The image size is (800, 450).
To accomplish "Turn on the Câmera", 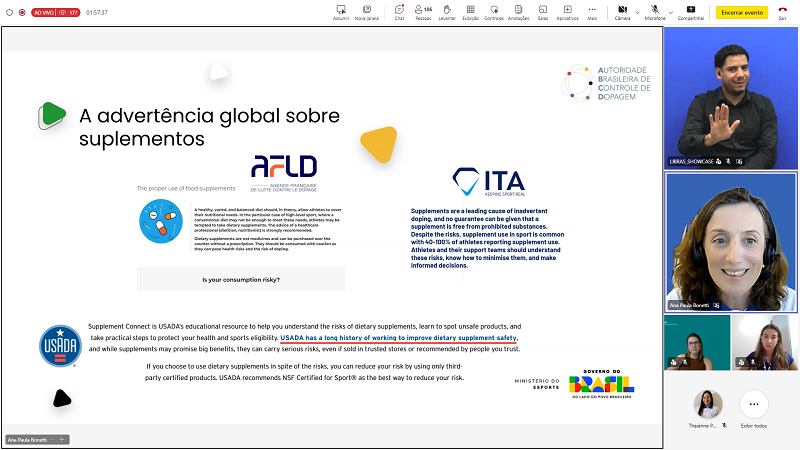I will [622, 10].
